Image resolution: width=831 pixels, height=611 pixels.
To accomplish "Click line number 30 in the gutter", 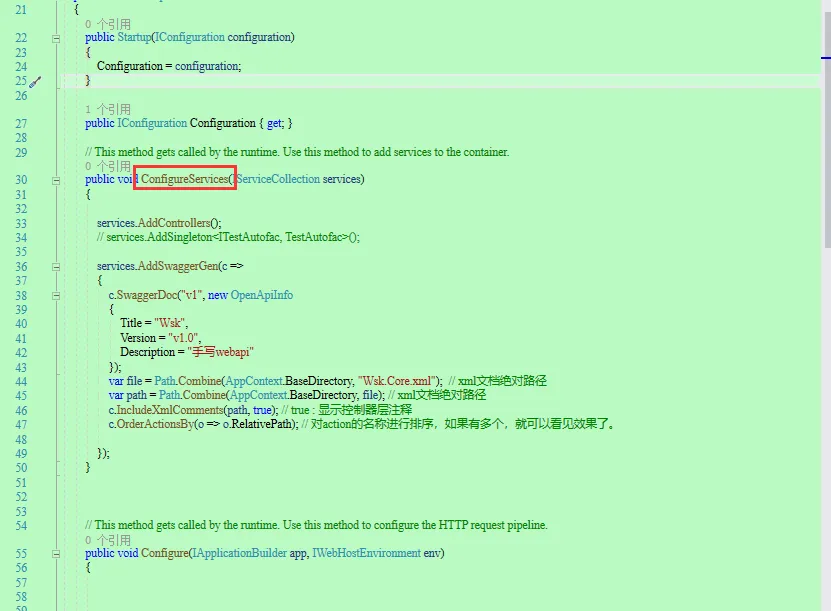I will (21, 180).
